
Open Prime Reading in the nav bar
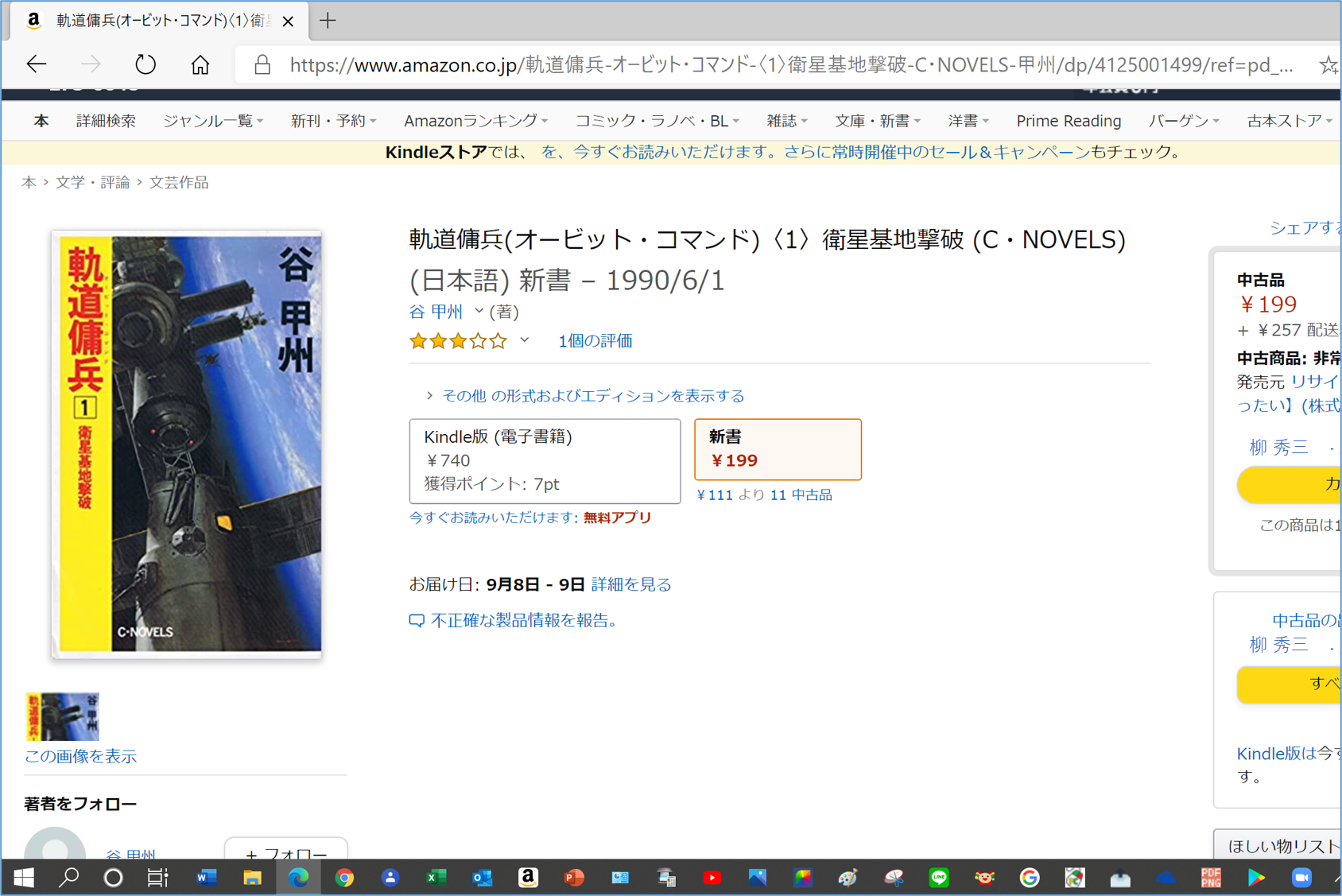[1069, 121]
